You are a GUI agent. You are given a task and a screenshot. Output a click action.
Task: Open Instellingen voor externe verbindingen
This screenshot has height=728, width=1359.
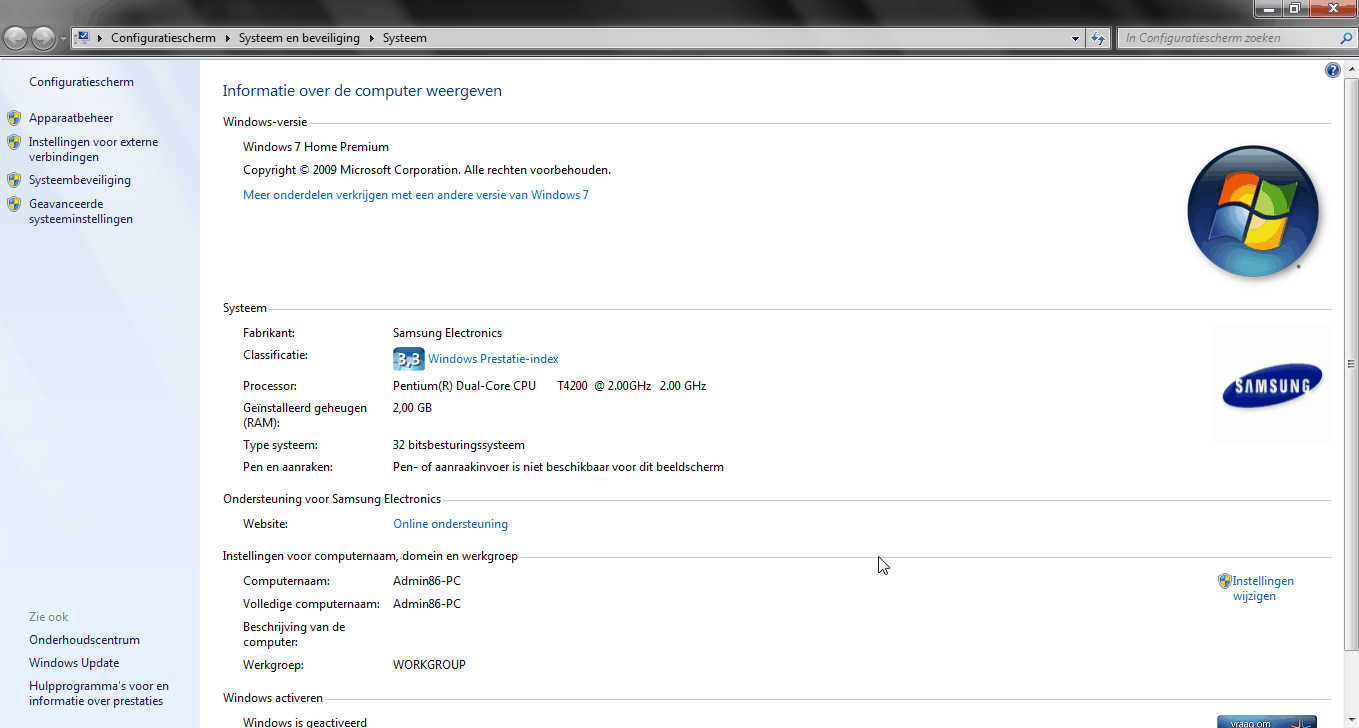[93, 149]
